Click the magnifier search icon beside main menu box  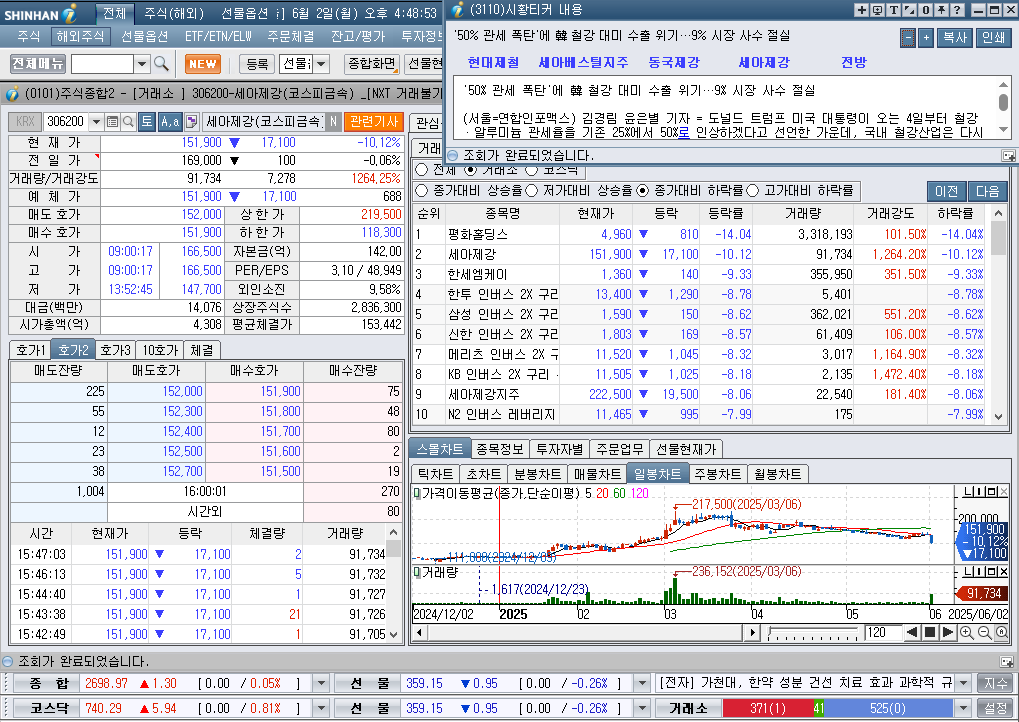161,64
